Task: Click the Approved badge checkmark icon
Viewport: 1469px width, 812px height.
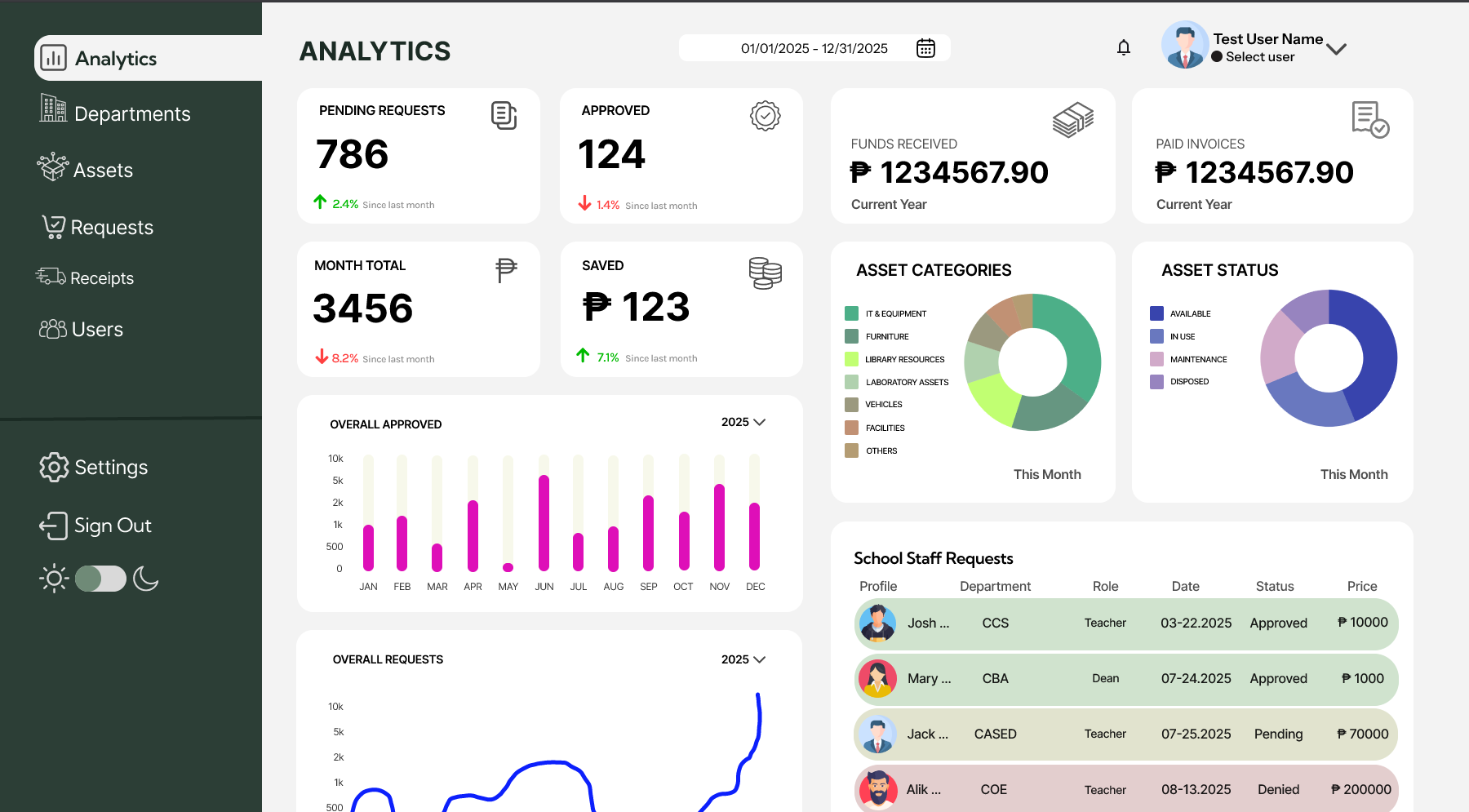Action: coord(765,117)
